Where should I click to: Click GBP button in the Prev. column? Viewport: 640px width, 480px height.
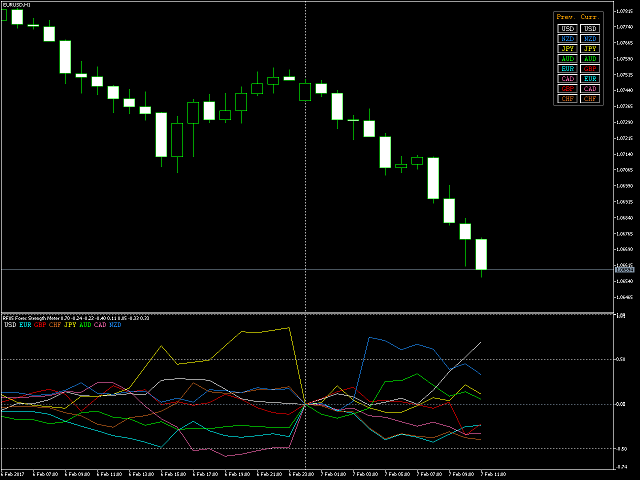[x=568, y=88]
